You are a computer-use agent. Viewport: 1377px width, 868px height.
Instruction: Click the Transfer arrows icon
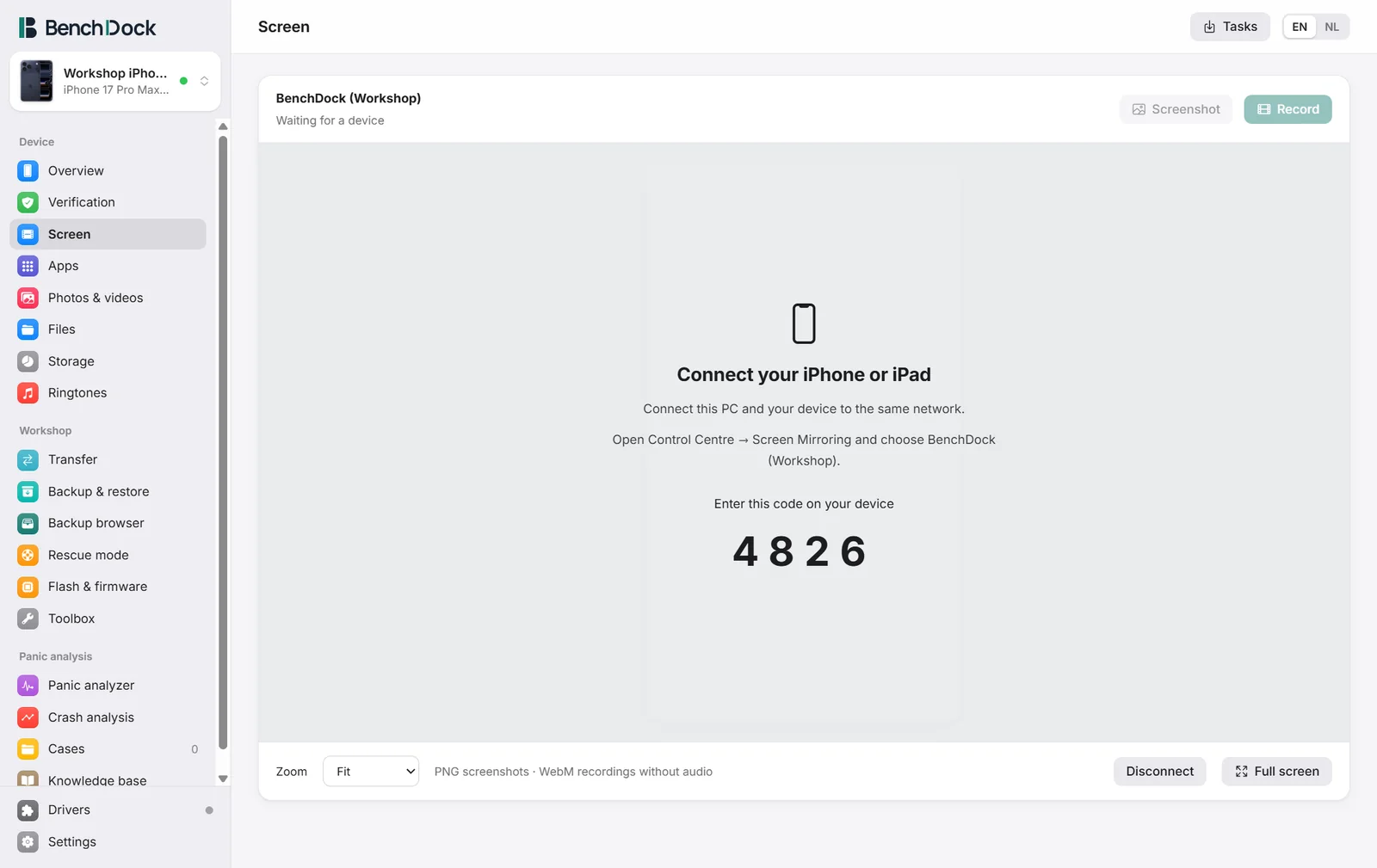[x=28, y=460]
